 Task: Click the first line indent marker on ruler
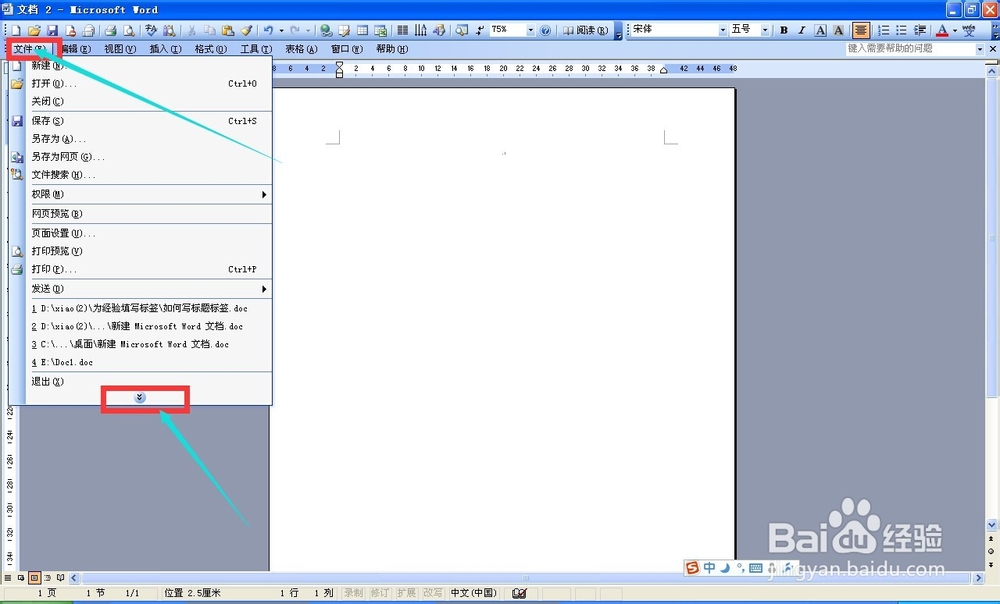[x=339, y=64]
